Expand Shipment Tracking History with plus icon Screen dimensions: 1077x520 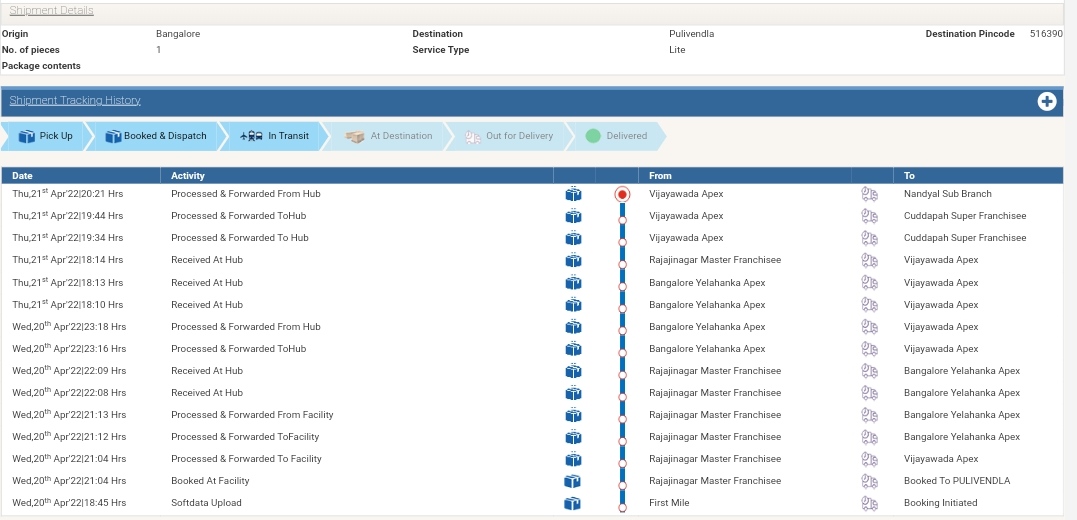click(x=1047, y=101)
